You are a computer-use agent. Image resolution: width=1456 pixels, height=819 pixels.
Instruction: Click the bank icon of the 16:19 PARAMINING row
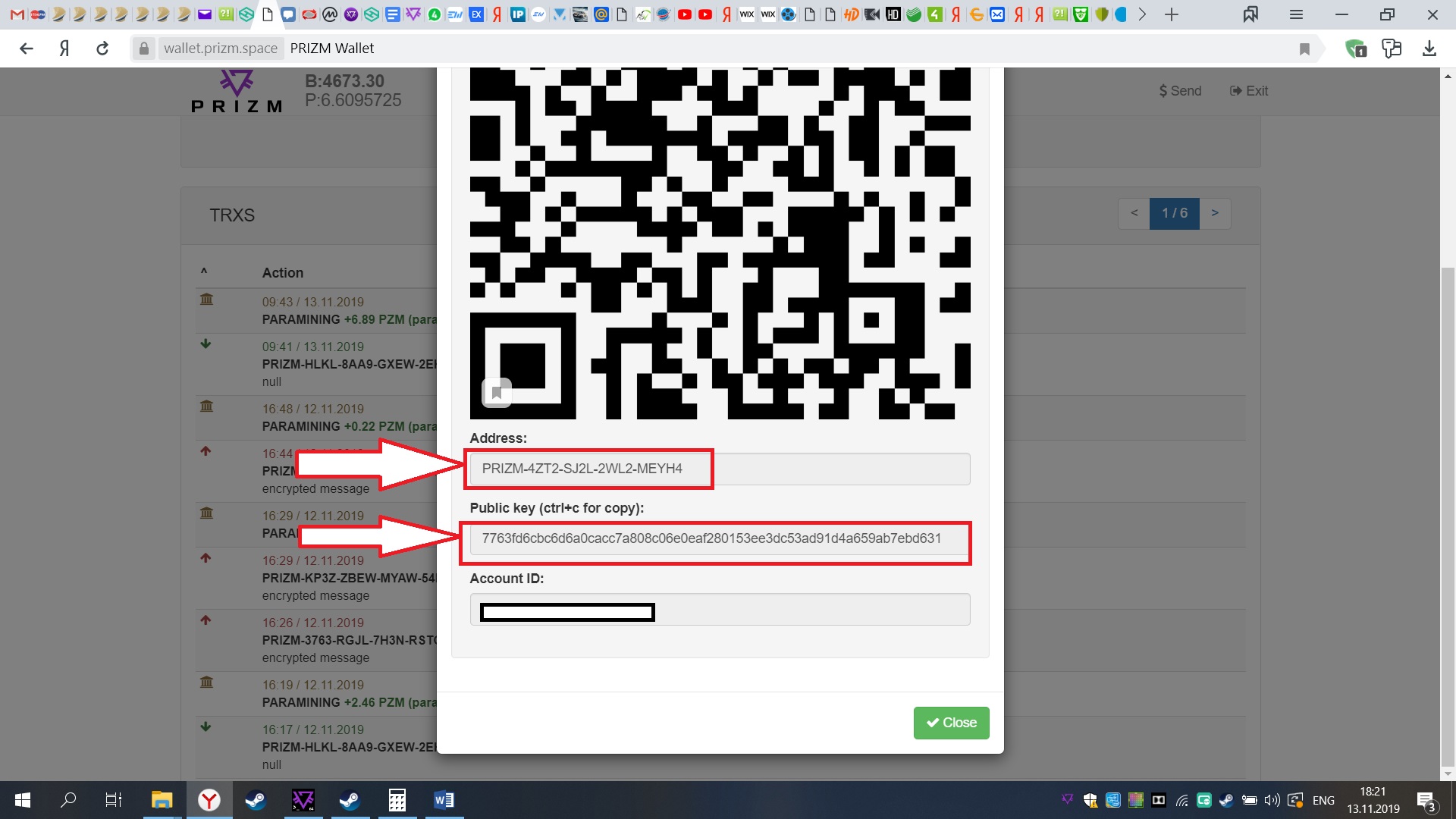click(206, 682)
